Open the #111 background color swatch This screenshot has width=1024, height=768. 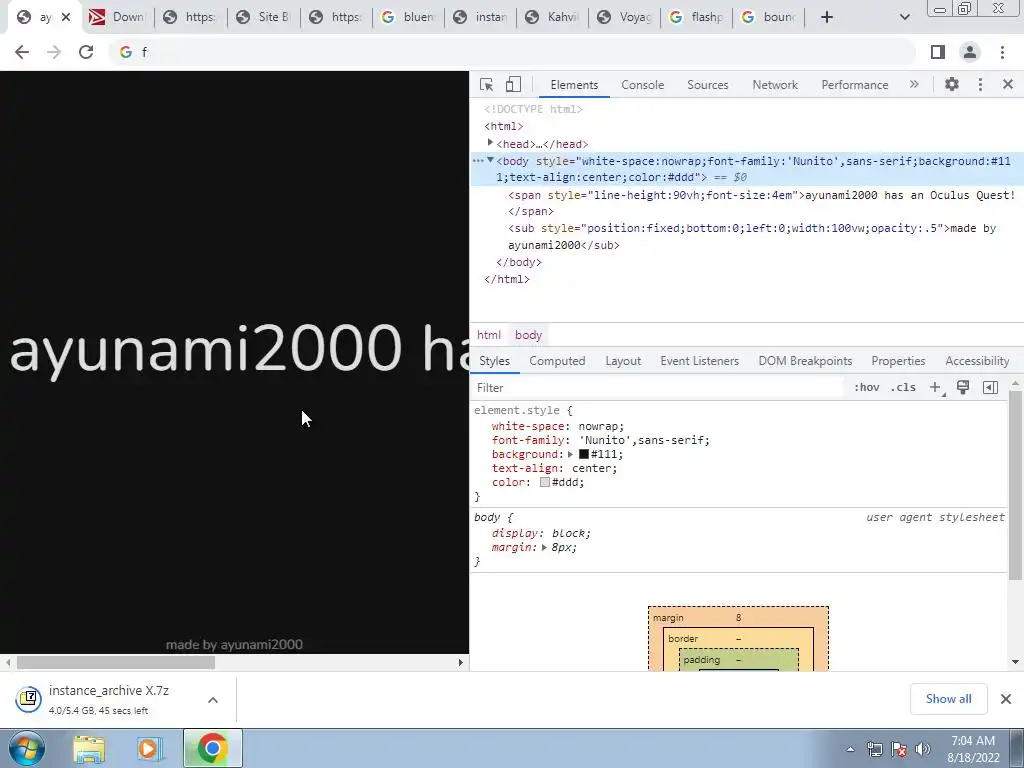[584, 454]
